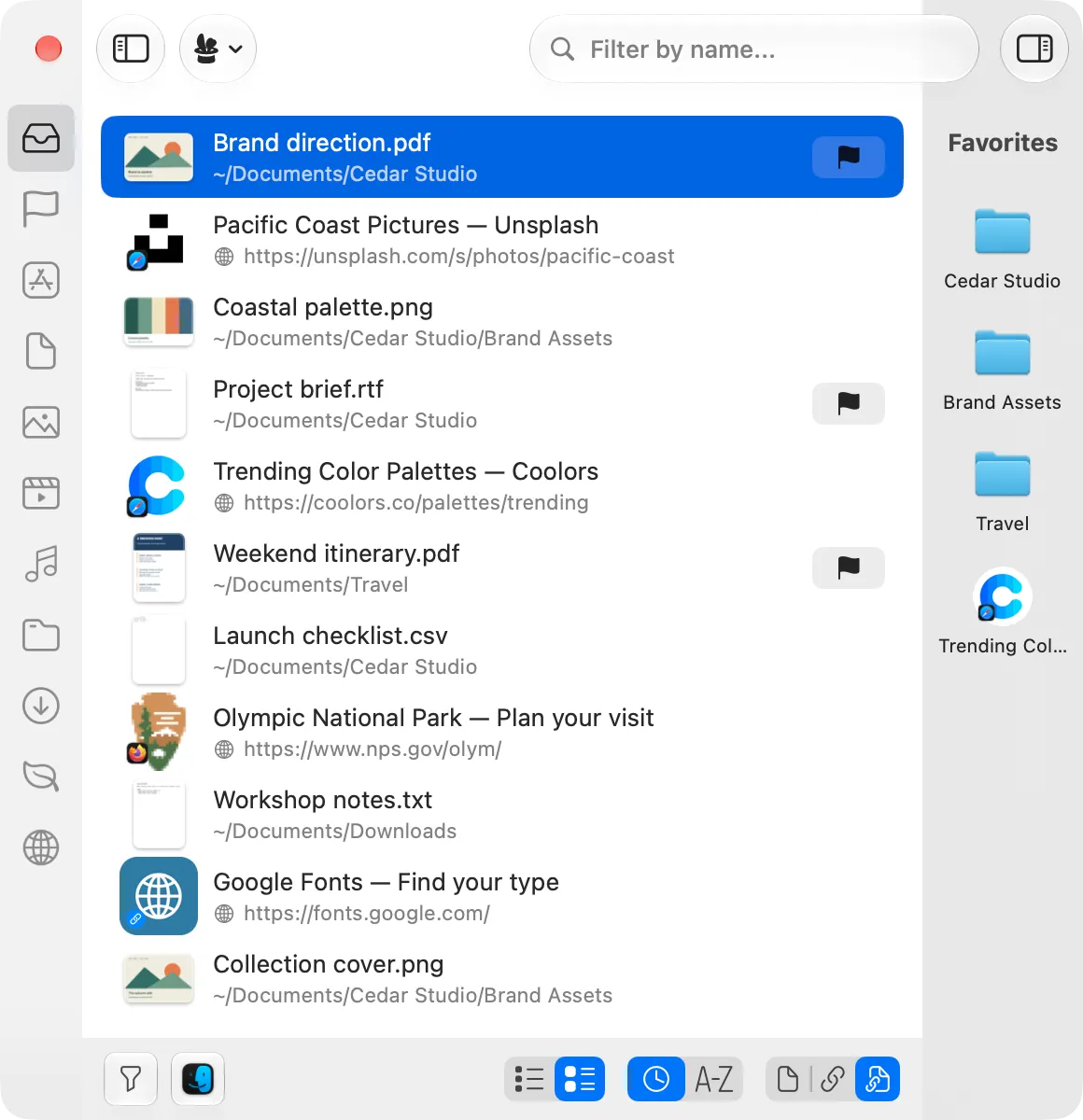Click the Collection cover.png thumbnail
This screenshot has width=1083, height=1120.
click(159, 978)
